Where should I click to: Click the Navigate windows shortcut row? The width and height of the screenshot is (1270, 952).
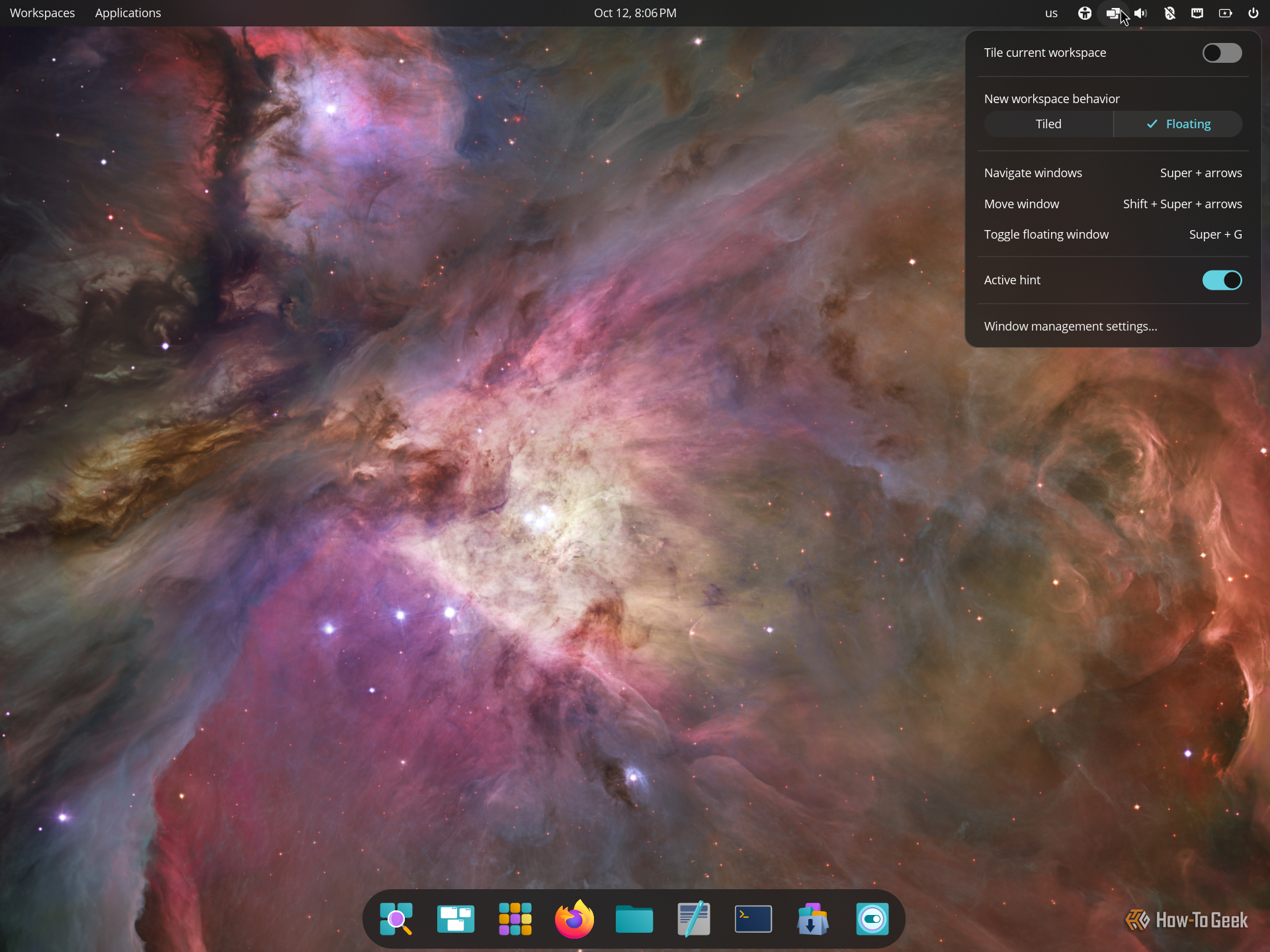1113,173
